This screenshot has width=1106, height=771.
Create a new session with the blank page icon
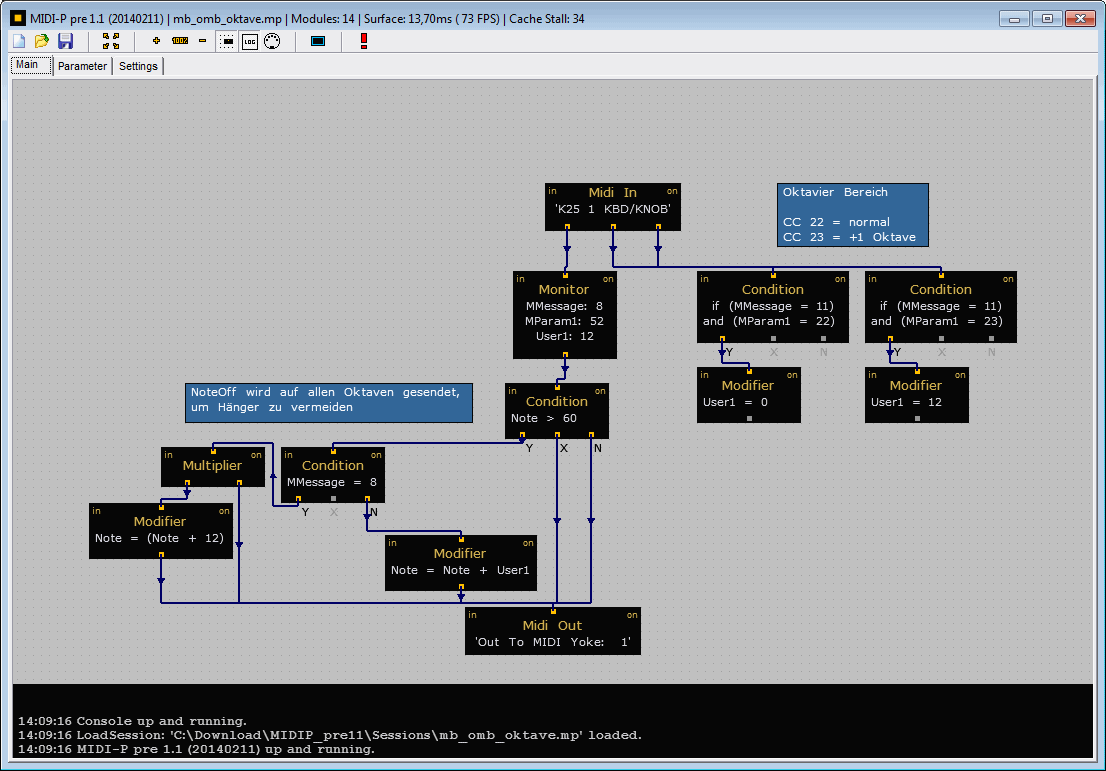19,41
